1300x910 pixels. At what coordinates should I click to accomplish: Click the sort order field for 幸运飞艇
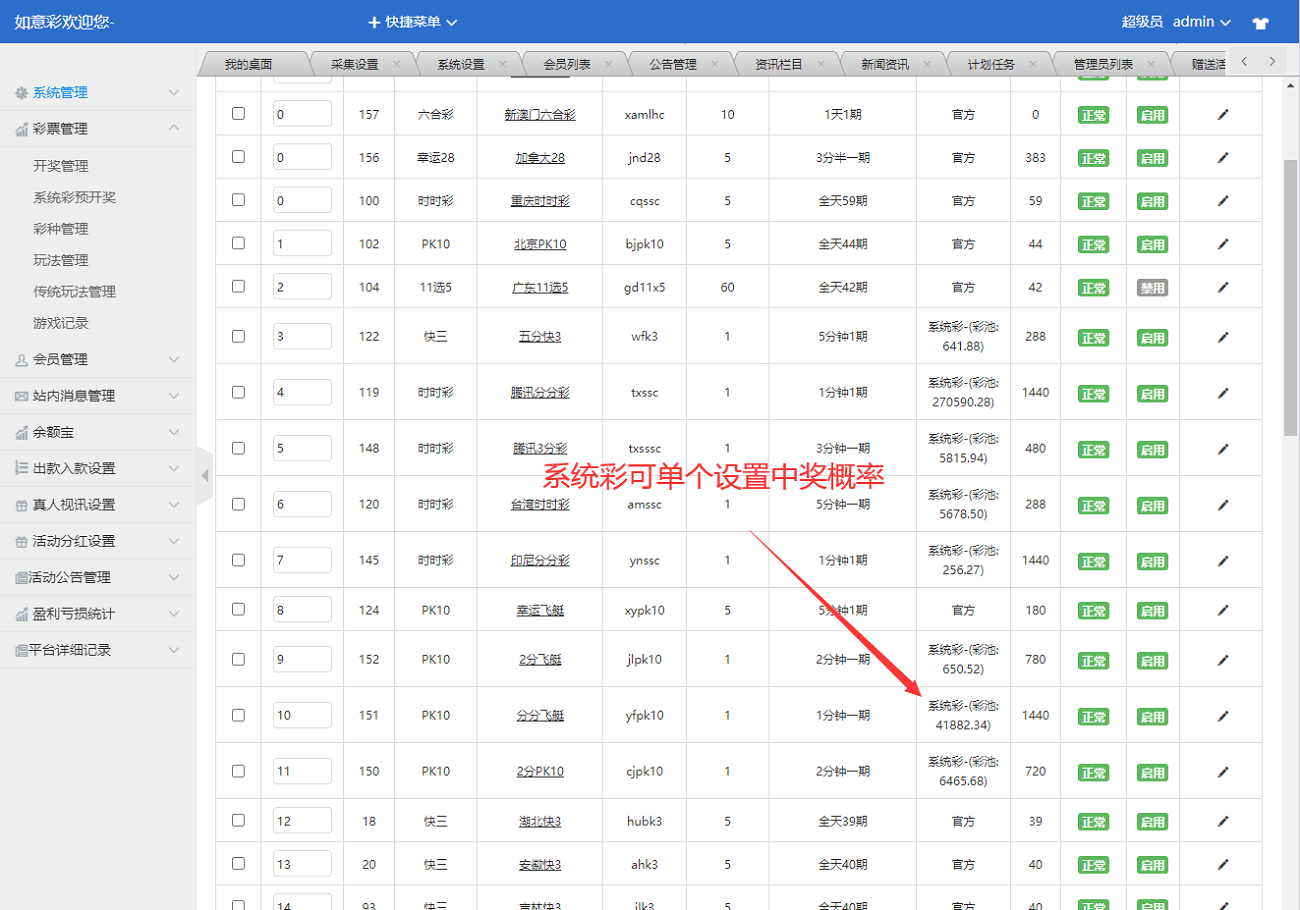pyautogui.click(x=302, y=610)
